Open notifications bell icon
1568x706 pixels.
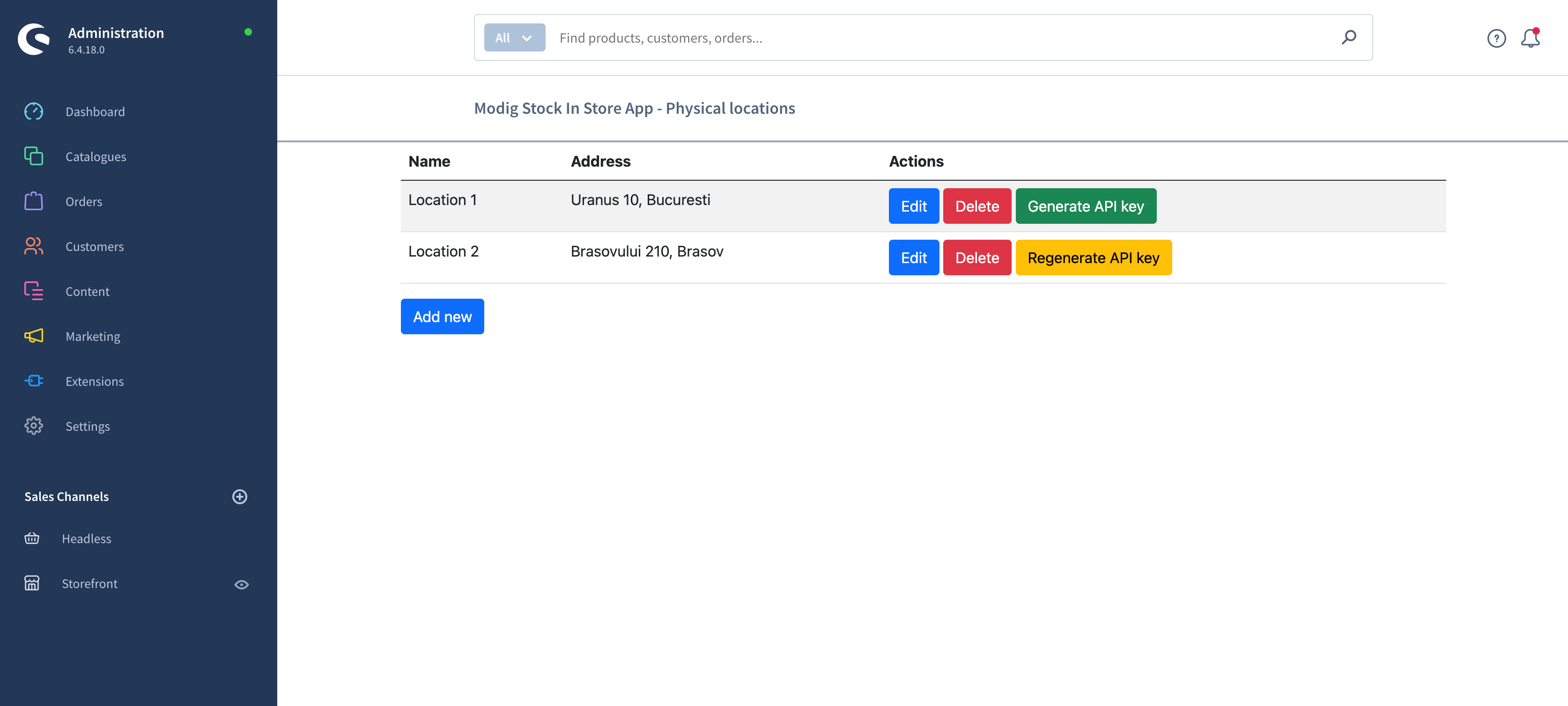pos(1530,38)
